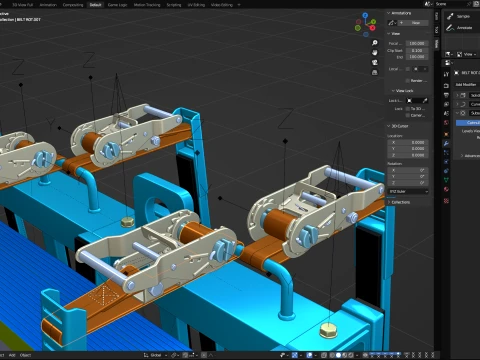Open the Active Tool properties tab icon
Screen dimensions: 480x360
coord(446,75)
